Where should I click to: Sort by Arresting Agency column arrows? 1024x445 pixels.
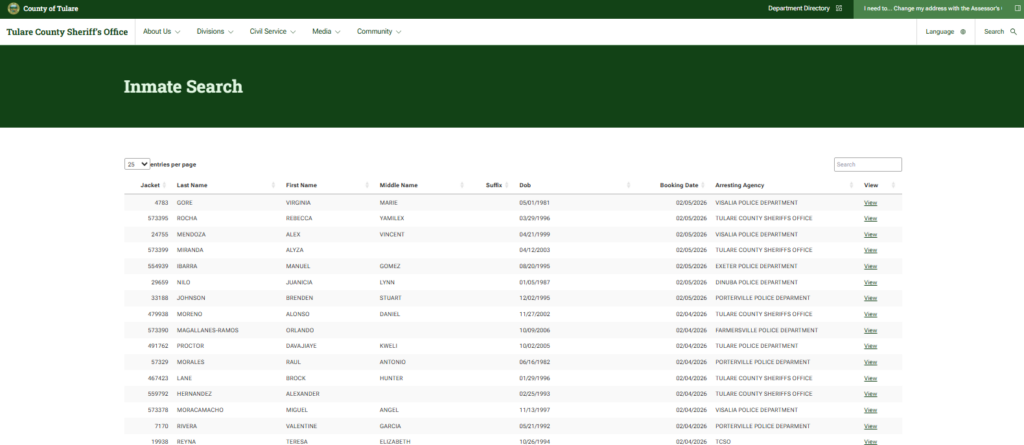852,185
